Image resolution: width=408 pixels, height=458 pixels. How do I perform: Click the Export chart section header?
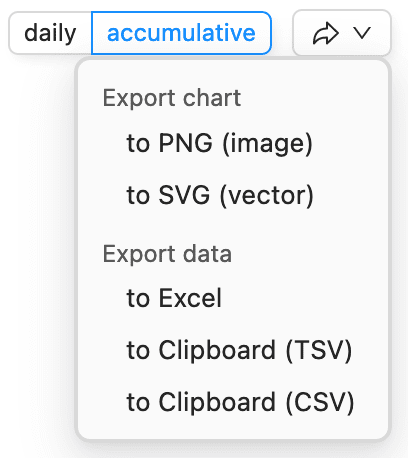[172, 98]
